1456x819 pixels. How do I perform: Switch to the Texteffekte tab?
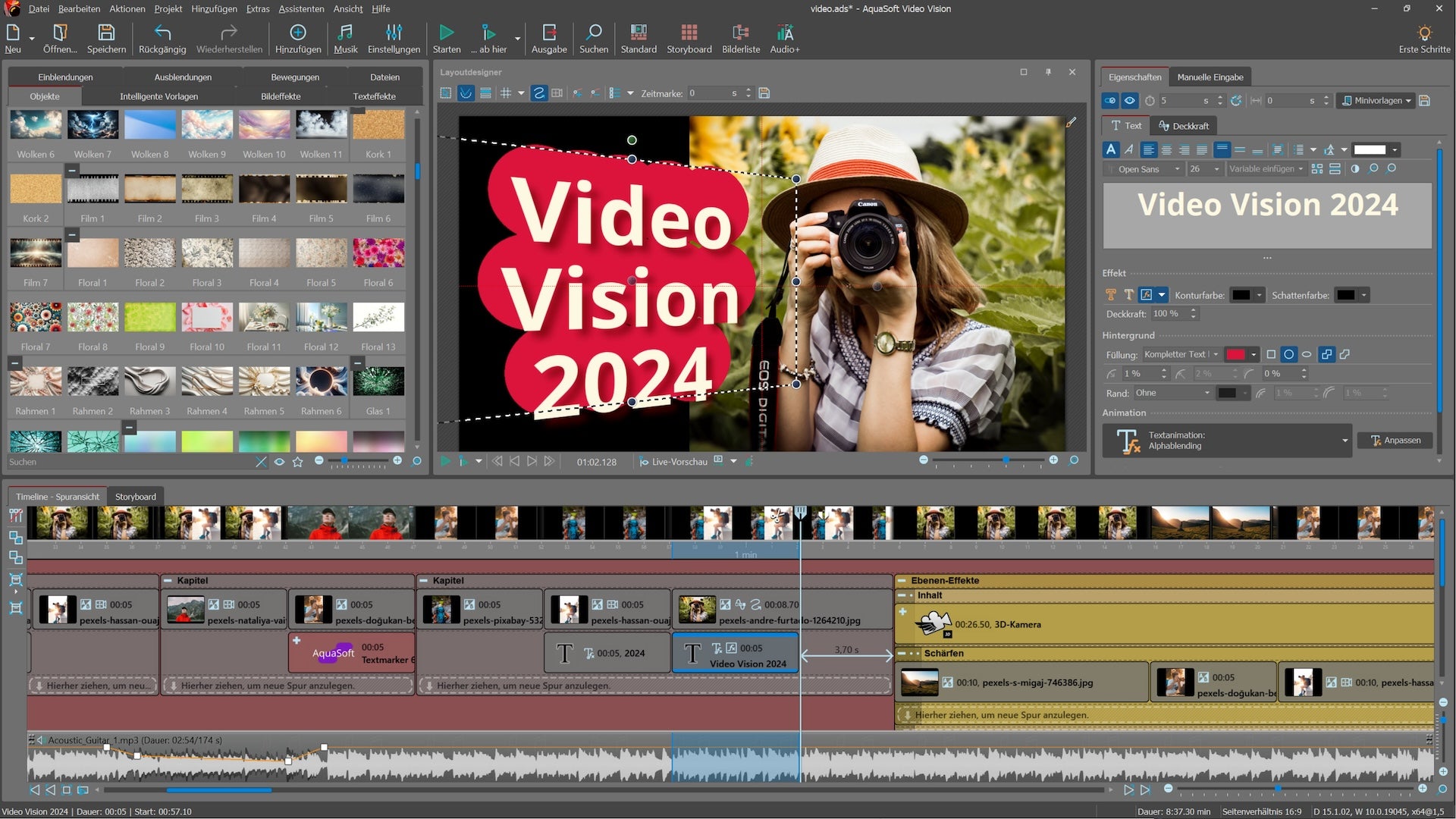[374, 96]
